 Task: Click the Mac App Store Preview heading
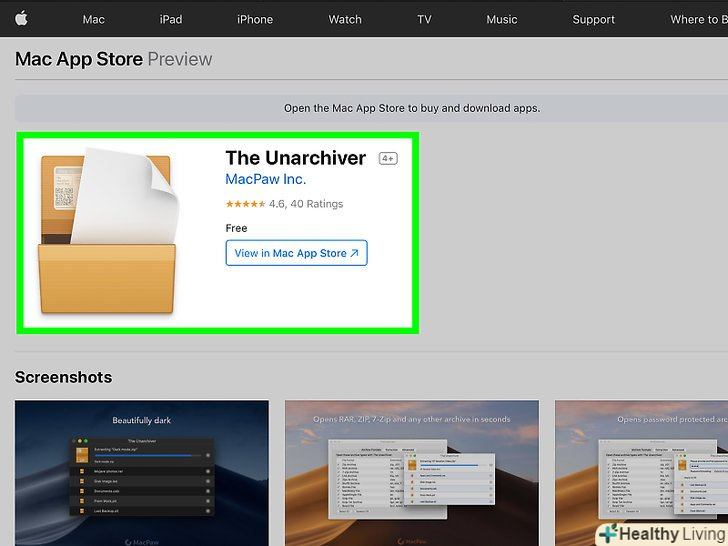[x=113, y=59]
